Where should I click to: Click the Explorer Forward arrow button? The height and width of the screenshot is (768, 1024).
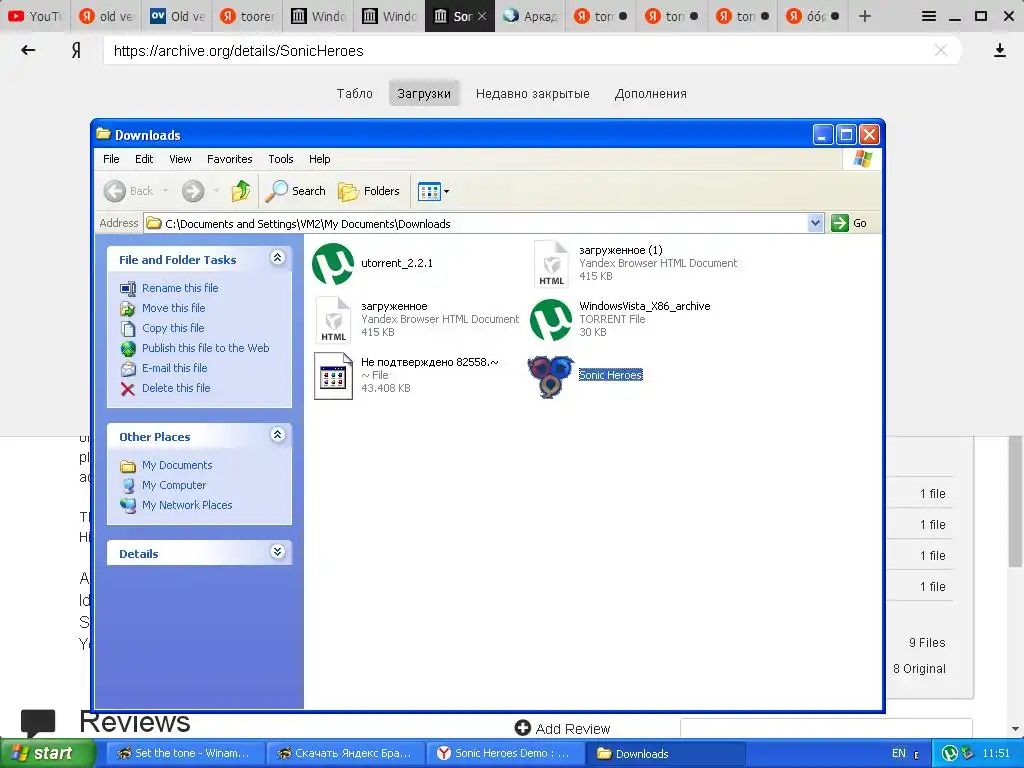point(193,191)
